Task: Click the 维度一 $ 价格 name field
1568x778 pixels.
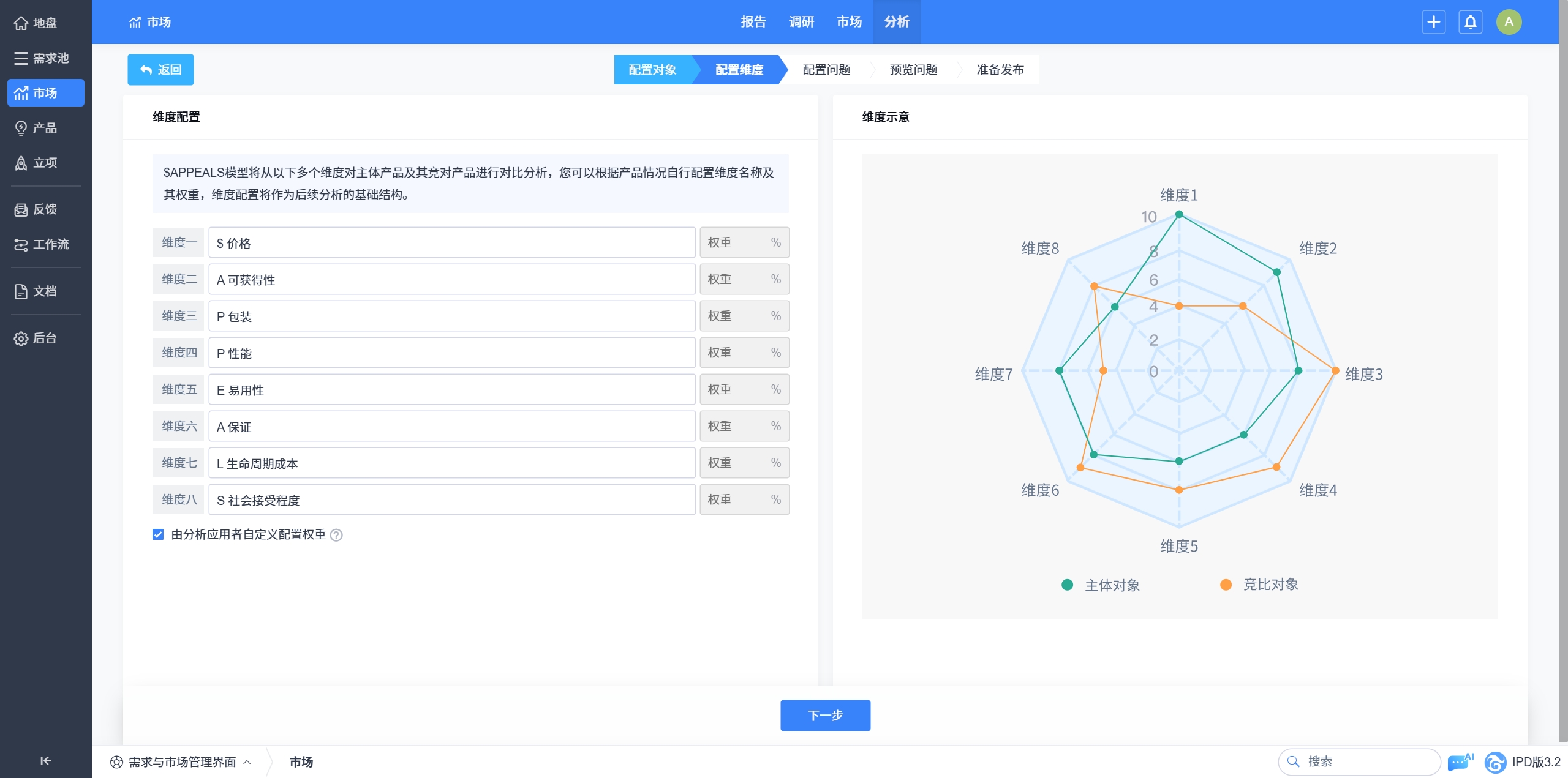Action: (451, 243)
